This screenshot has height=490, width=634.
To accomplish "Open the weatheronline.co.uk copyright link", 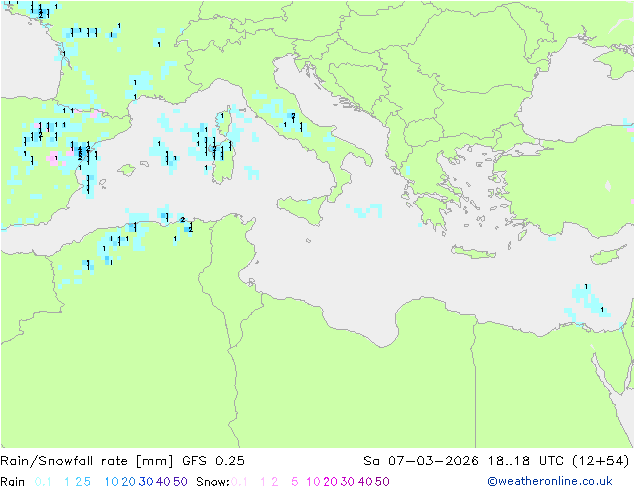I will tap(550, 482).
